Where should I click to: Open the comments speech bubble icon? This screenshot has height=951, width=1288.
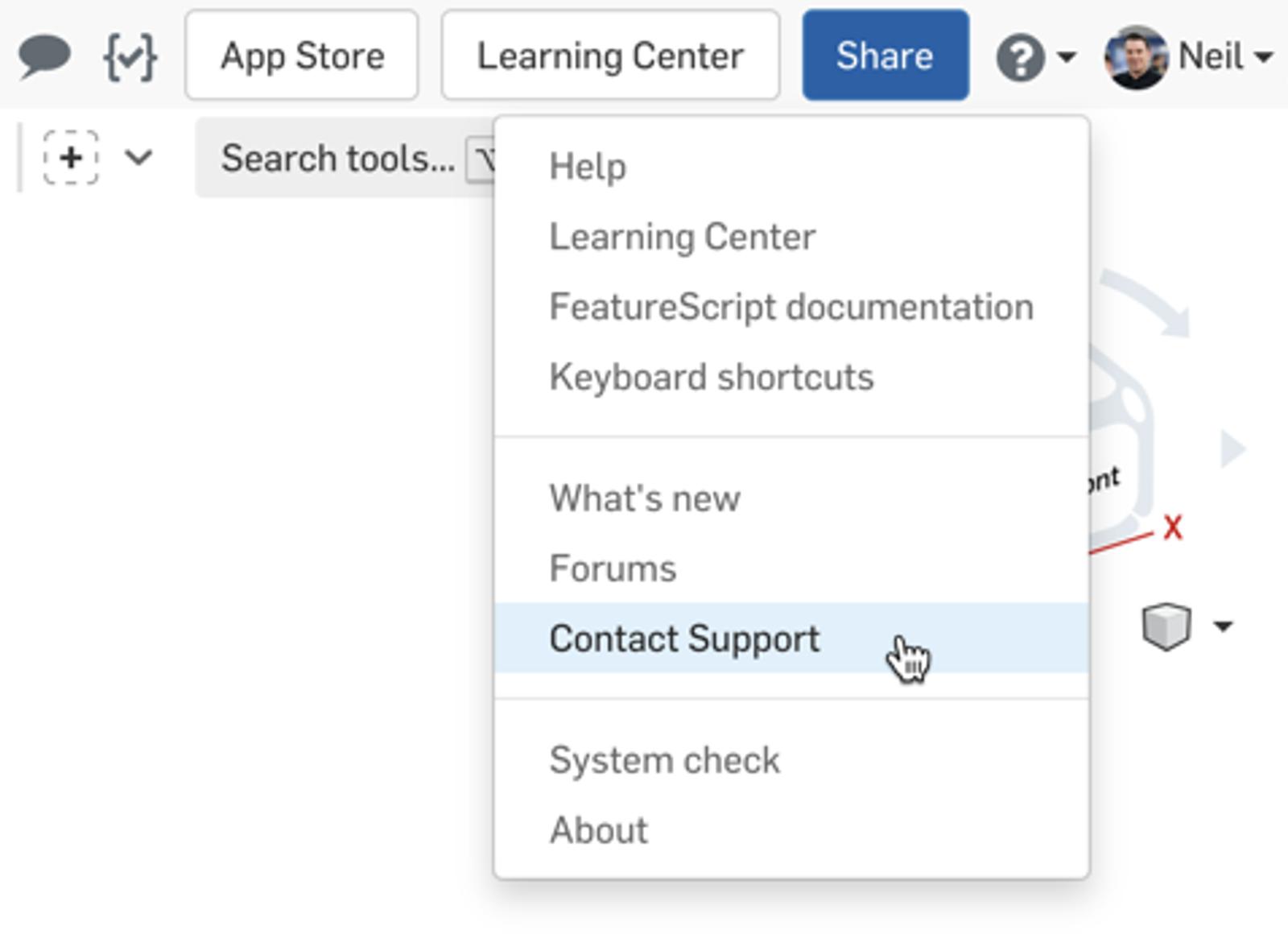[44, 56]
